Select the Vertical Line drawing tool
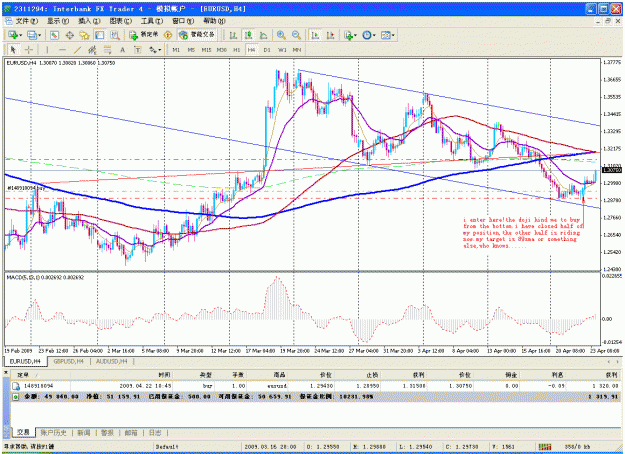This screenshot has width=625, height=454. [47, 50]
